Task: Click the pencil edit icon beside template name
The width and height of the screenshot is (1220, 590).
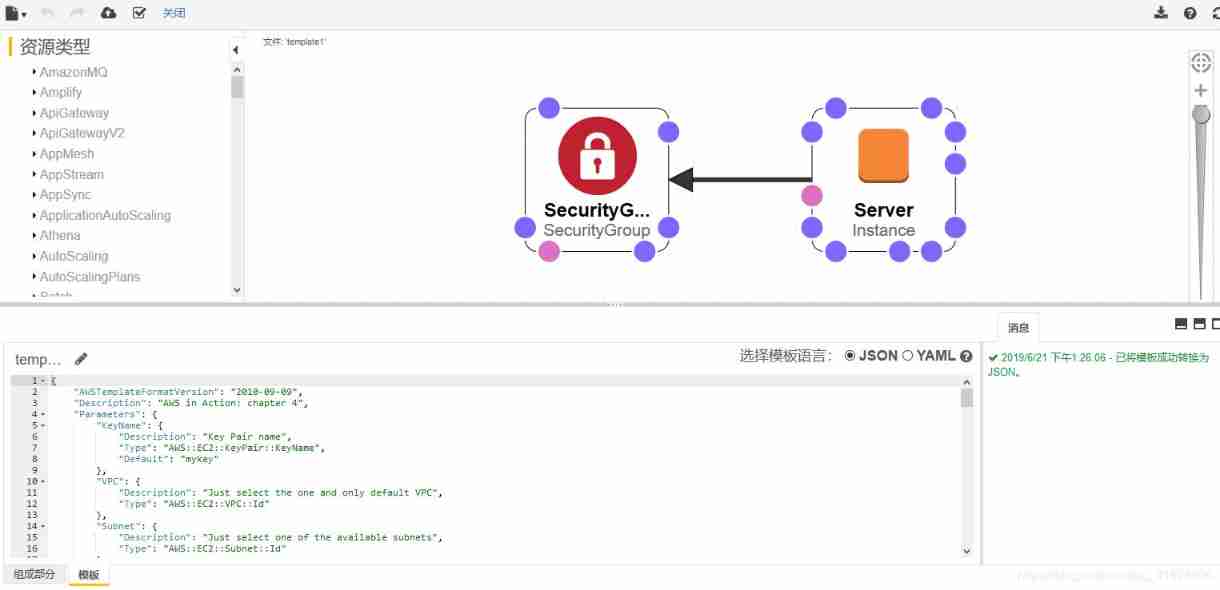Action: point(81,359)
